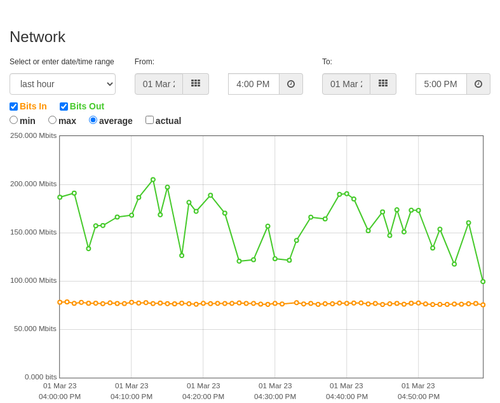Click the 'Select or enter date/time range' label

62,62
